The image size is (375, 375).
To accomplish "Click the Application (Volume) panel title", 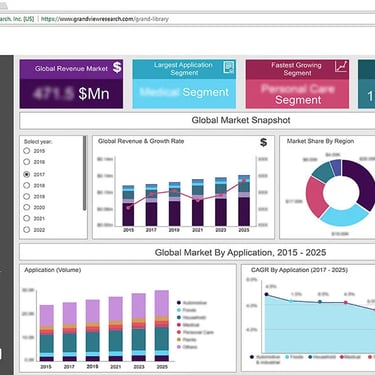I will coord(53,270).
